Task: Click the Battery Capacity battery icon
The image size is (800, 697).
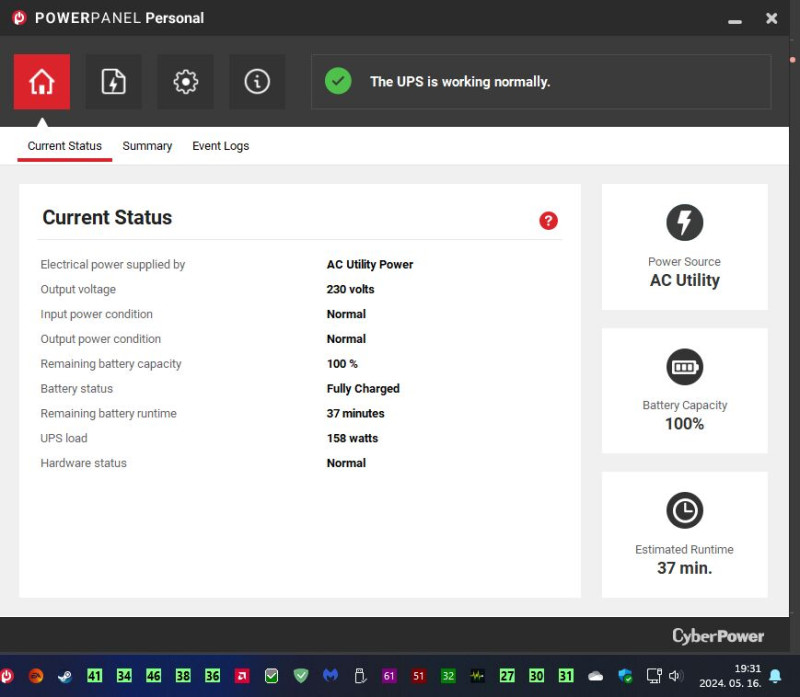Action: tap(684, 367)
